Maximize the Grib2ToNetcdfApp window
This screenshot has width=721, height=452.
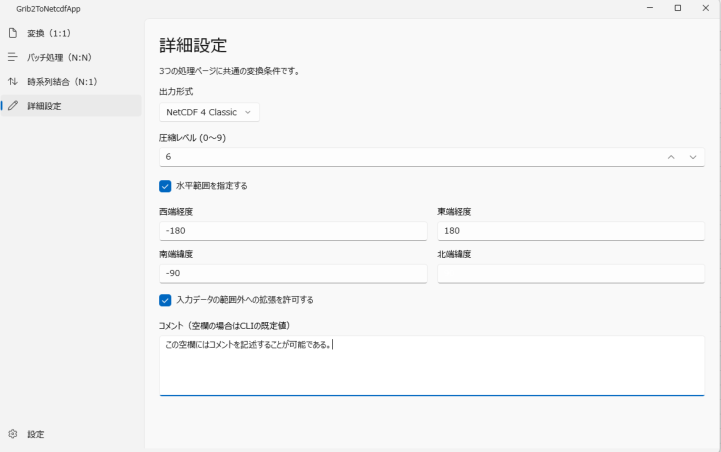coord(678,8)
